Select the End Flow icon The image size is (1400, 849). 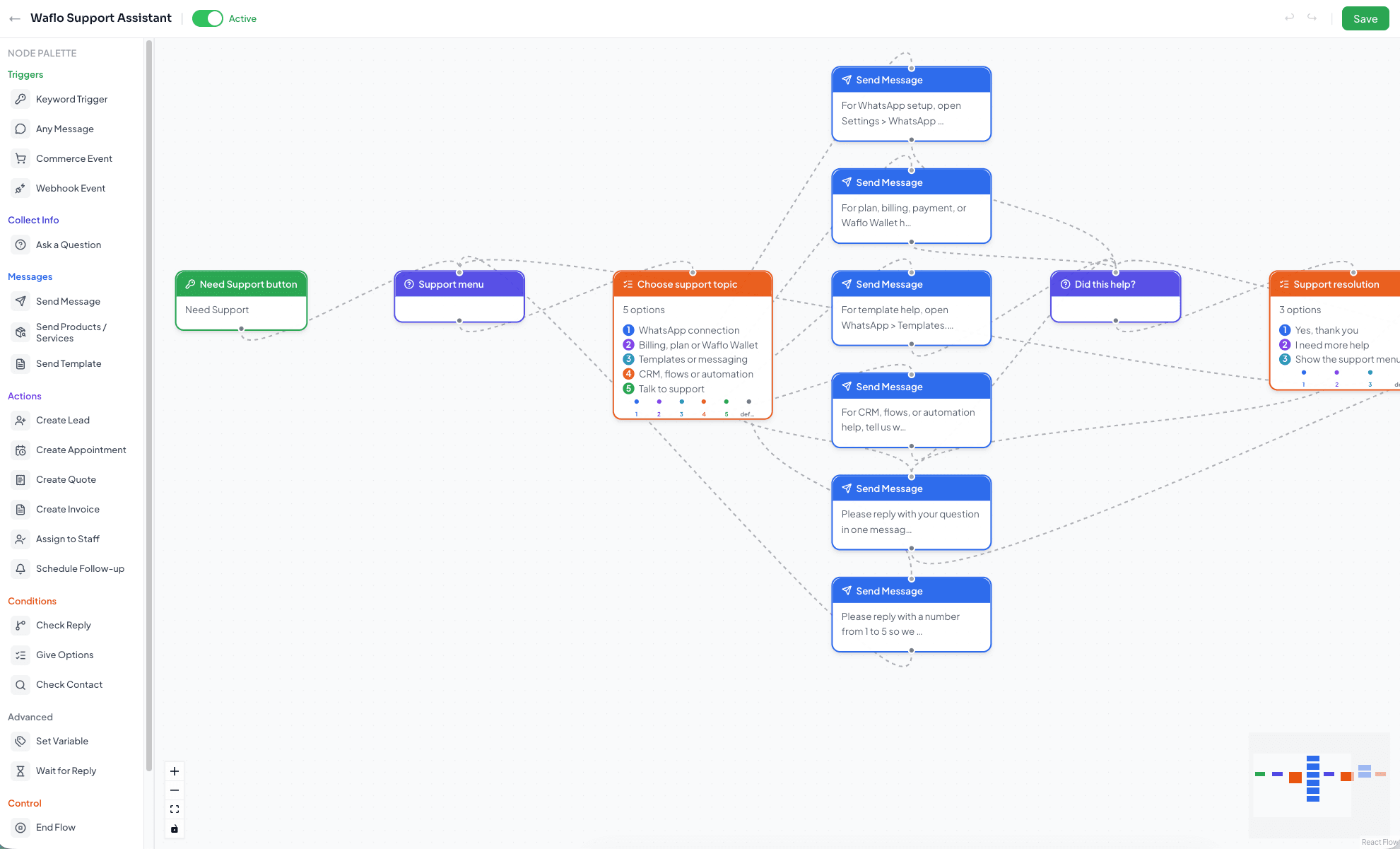20,827
